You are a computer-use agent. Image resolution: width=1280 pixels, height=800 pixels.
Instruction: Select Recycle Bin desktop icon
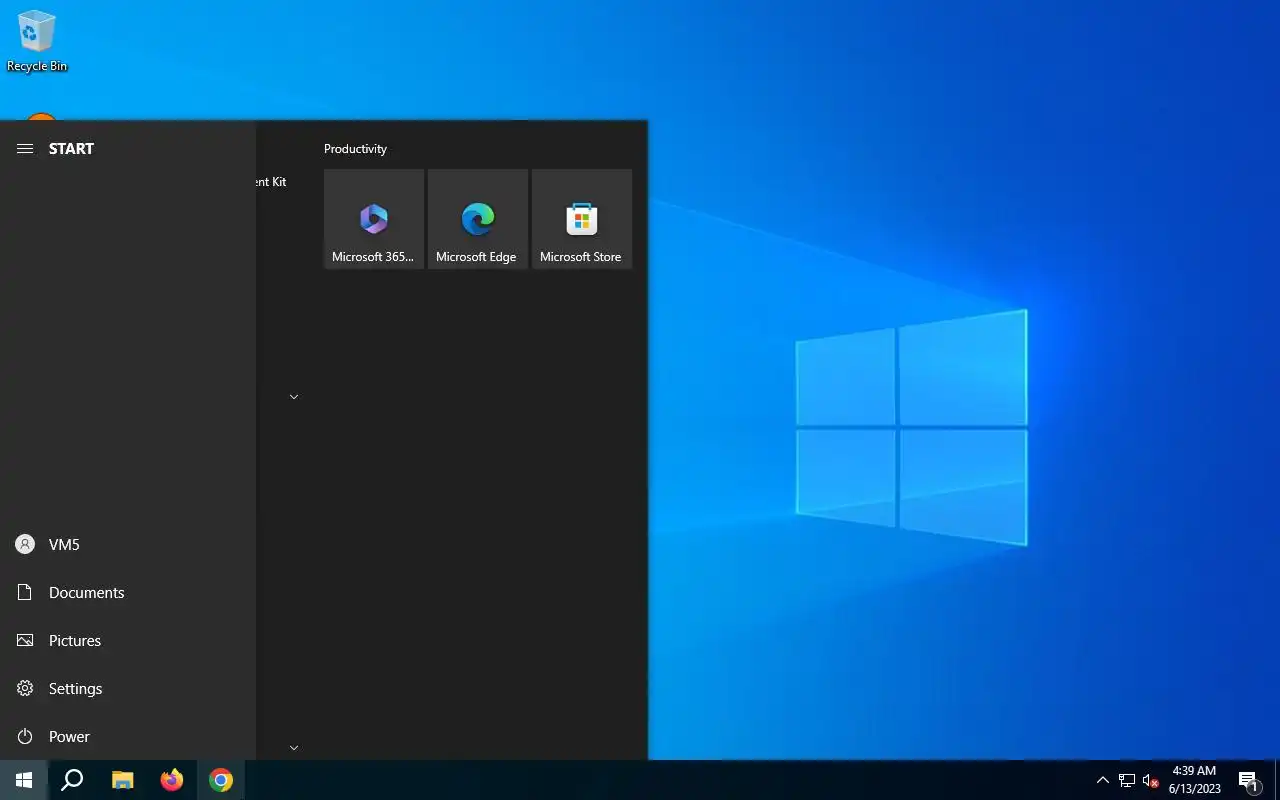(37, 41)
